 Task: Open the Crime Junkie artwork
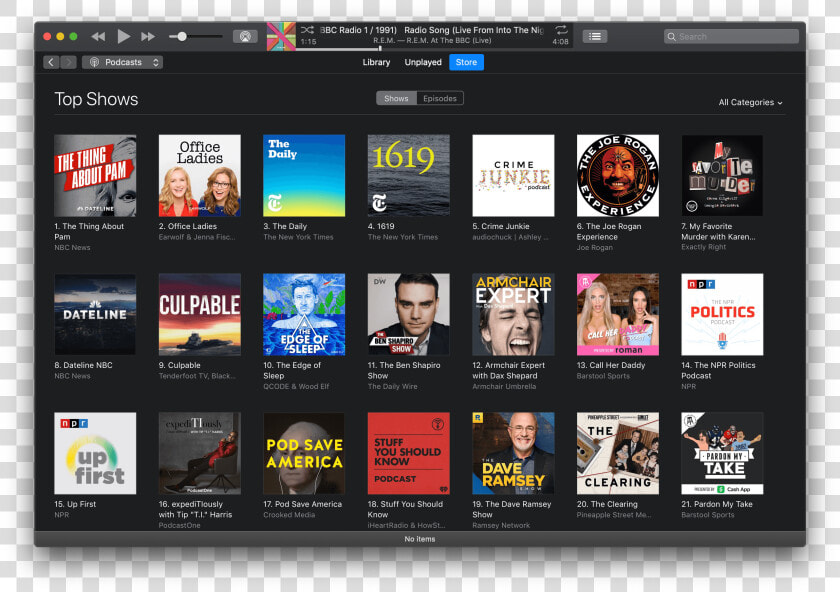(513, 175)
